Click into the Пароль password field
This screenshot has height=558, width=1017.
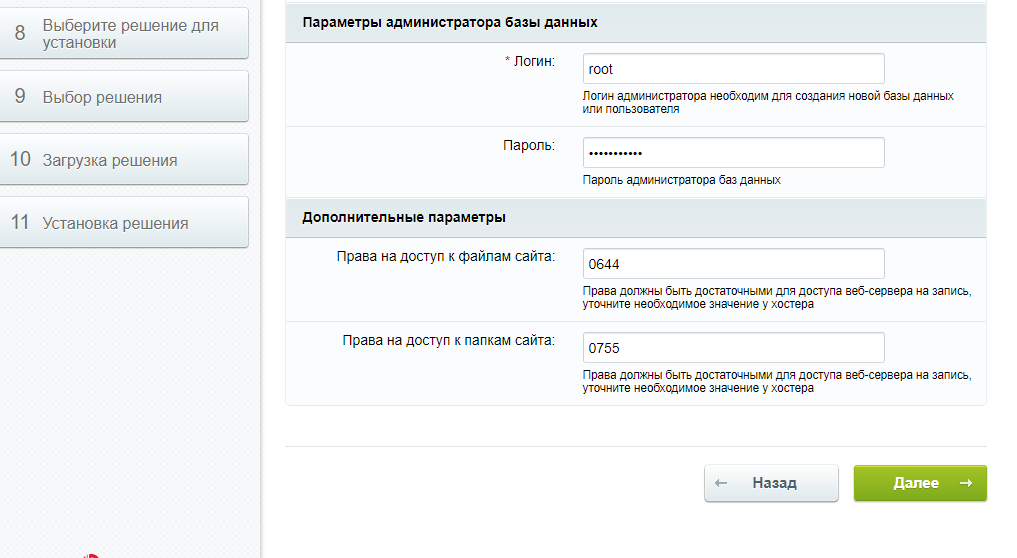click(x=733, y=153)
